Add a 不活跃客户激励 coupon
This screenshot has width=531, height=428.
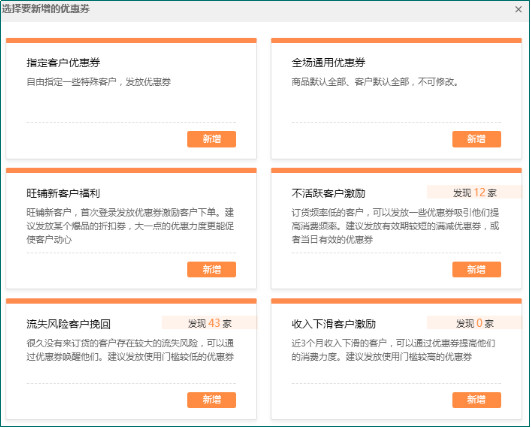coord(476,270)
